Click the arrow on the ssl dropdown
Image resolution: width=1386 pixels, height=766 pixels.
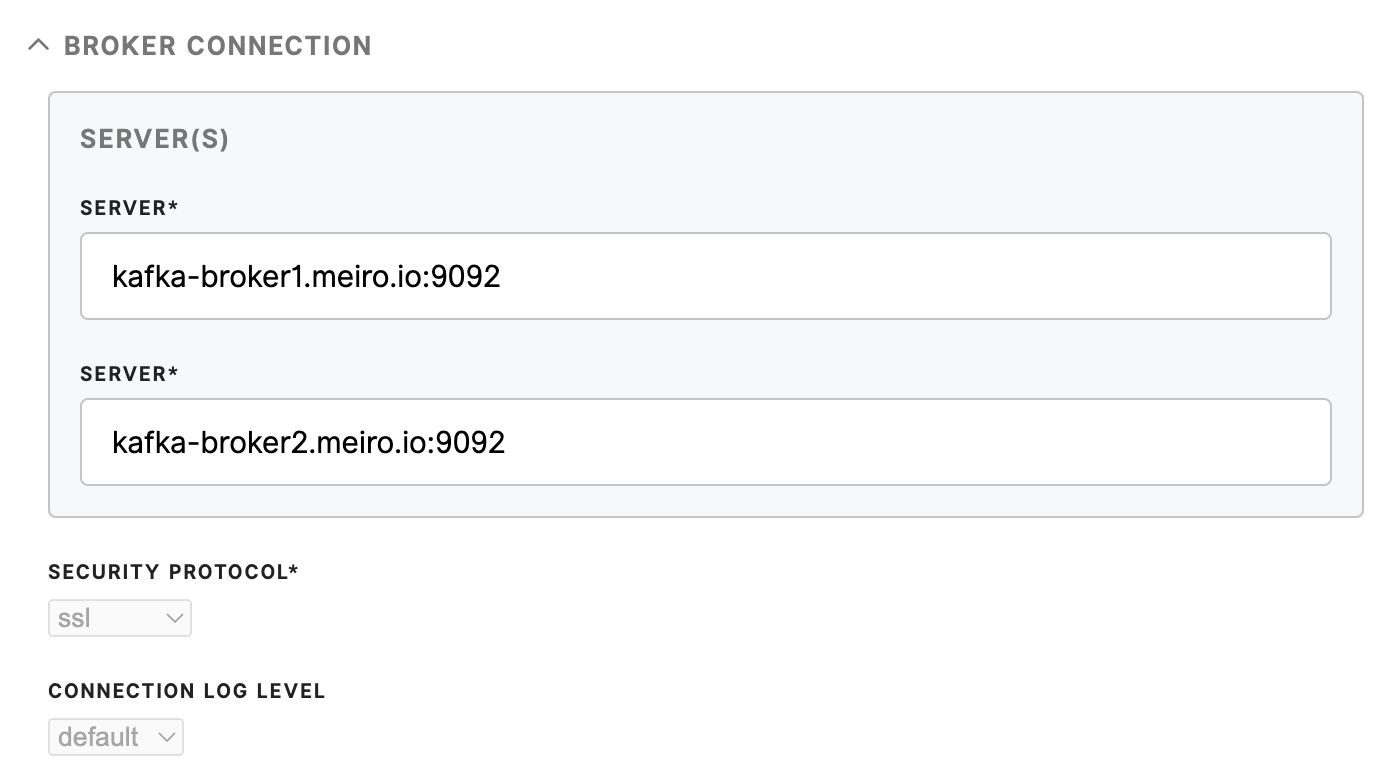pyautogui.click(x=174, y=618)
